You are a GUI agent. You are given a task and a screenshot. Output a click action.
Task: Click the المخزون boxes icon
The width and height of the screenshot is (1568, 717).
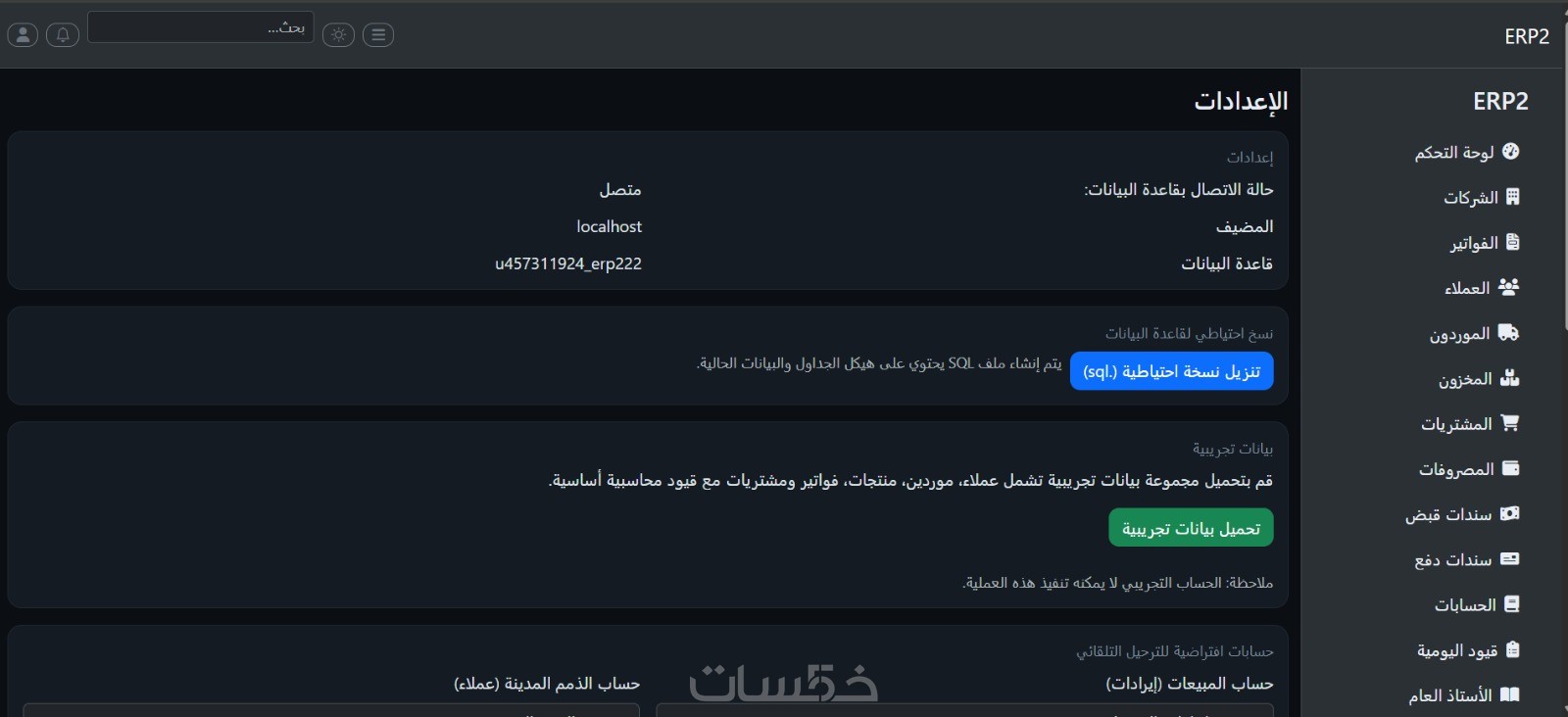click(1510, 378)
